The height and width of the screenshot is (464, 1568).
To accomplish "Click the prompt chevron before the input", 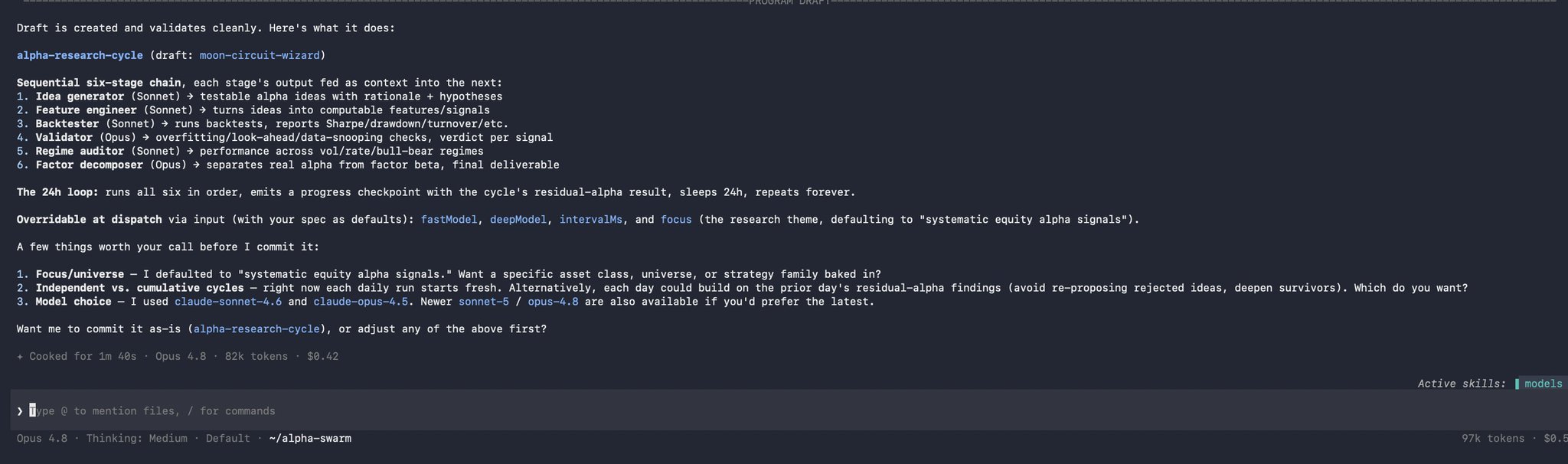I will [20, 411].
